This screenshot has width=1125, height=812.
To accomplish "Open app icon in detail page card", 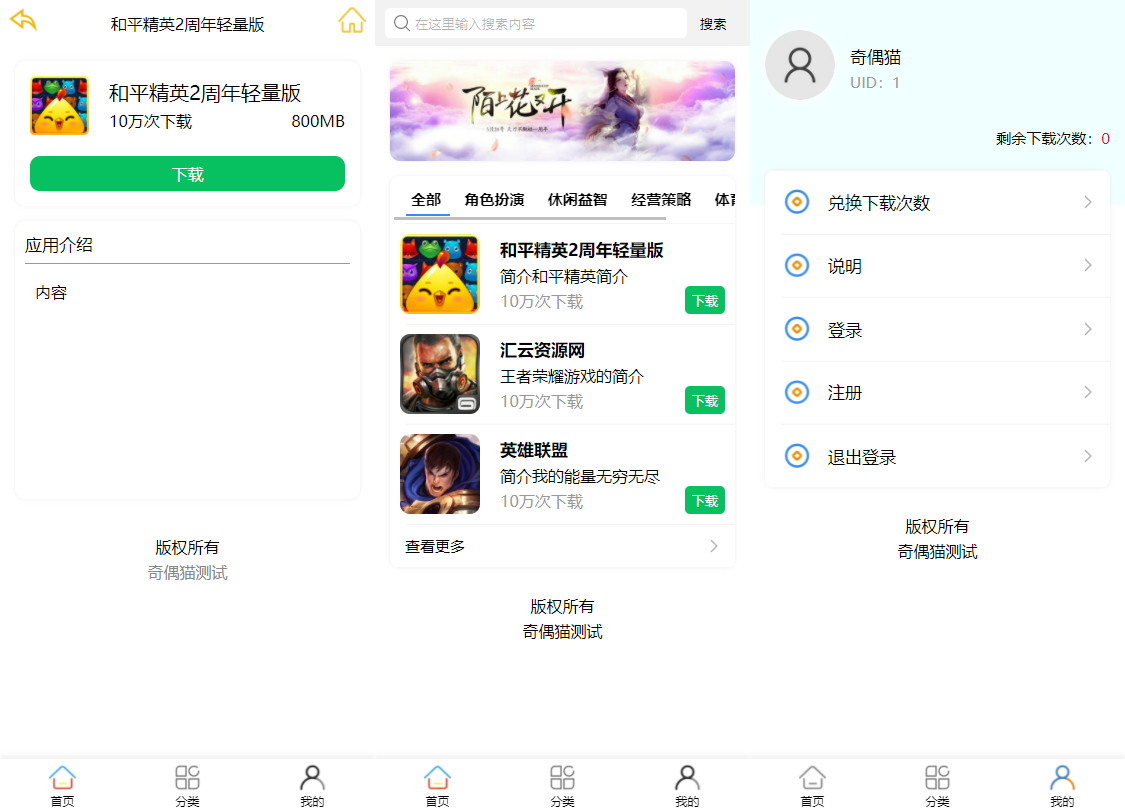I will click(60, 105).
